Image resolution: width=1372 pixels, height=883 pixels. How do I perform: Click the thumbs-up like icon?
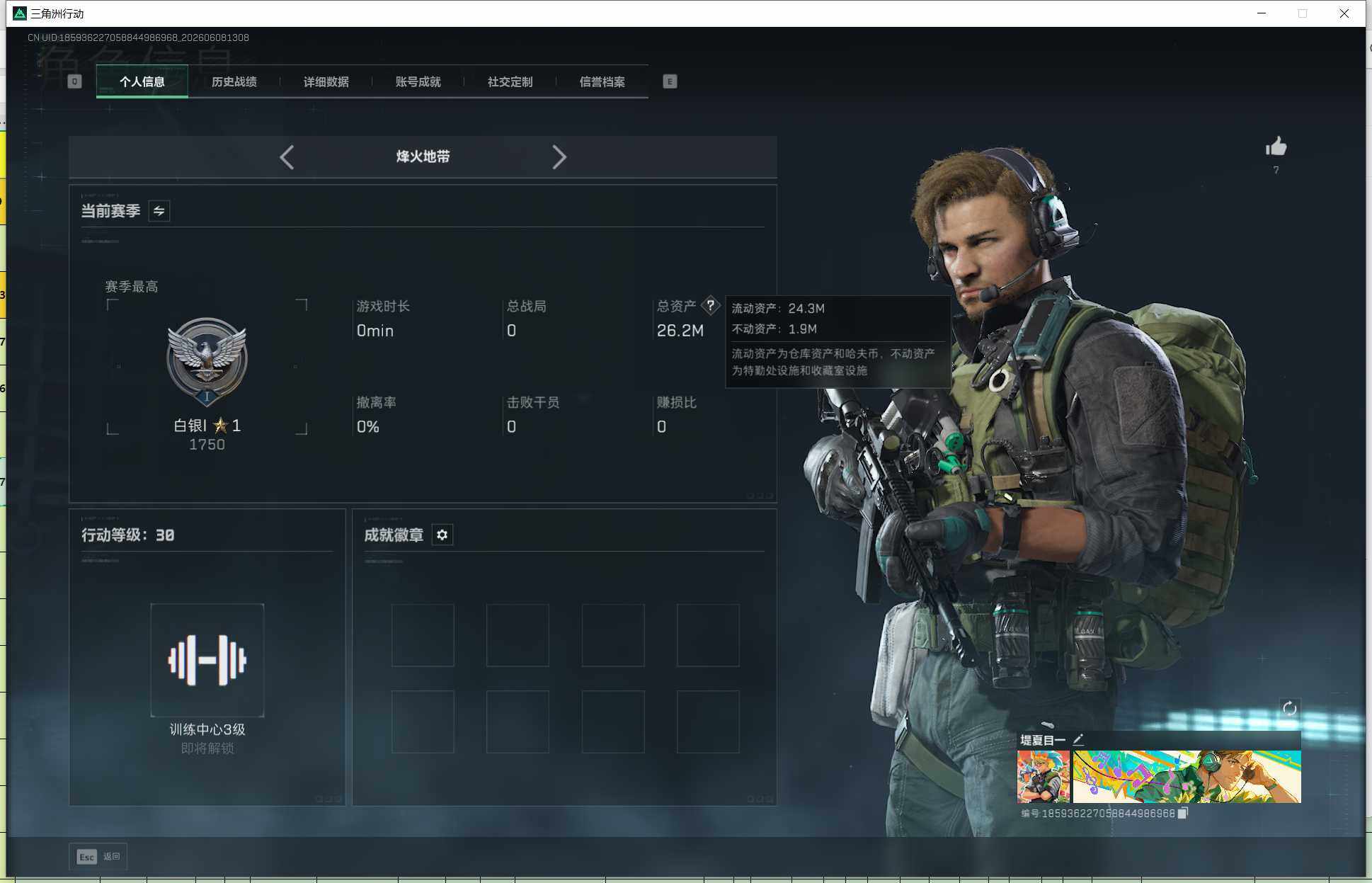(x=1276, y=147)
